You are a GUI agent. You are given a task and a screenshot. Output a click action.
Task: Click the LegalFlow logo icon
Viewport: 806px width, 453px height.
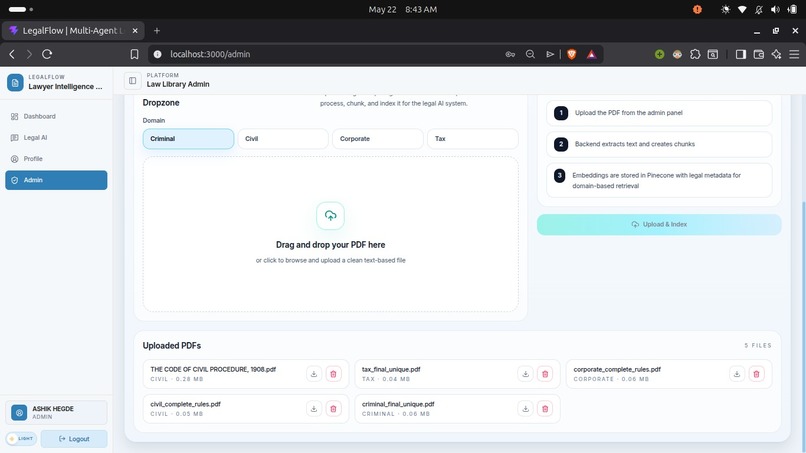click(15, 82)
